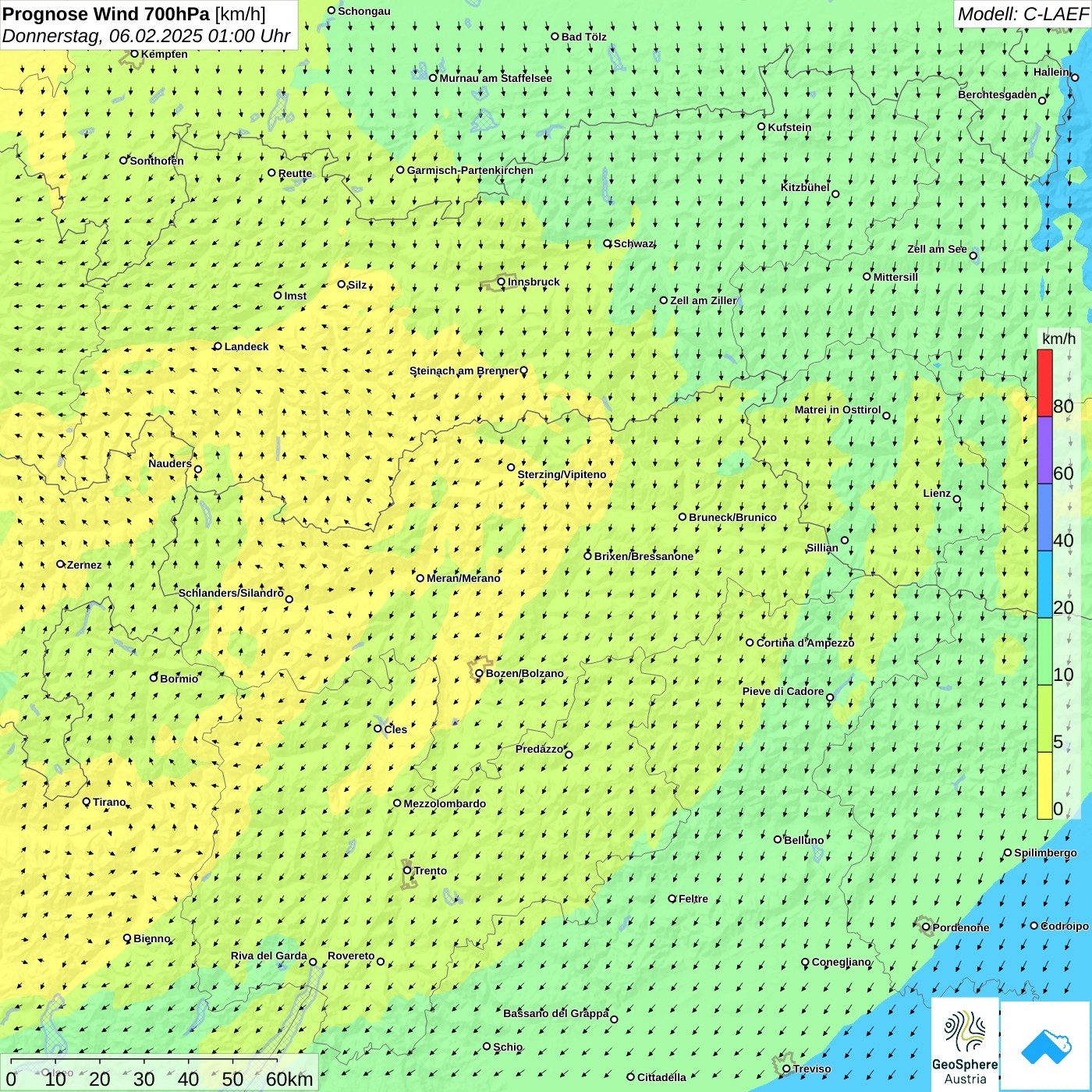Click the Innsbruck city marker
The height and width of the screenshot is (1092, 1092).
(x=502, y=282)
